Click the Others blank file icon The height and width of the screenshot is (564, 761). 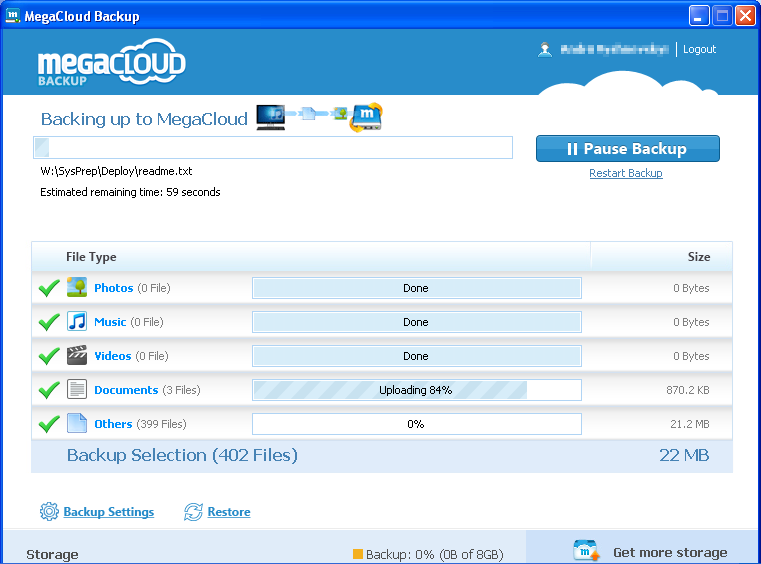click(77, 423)
